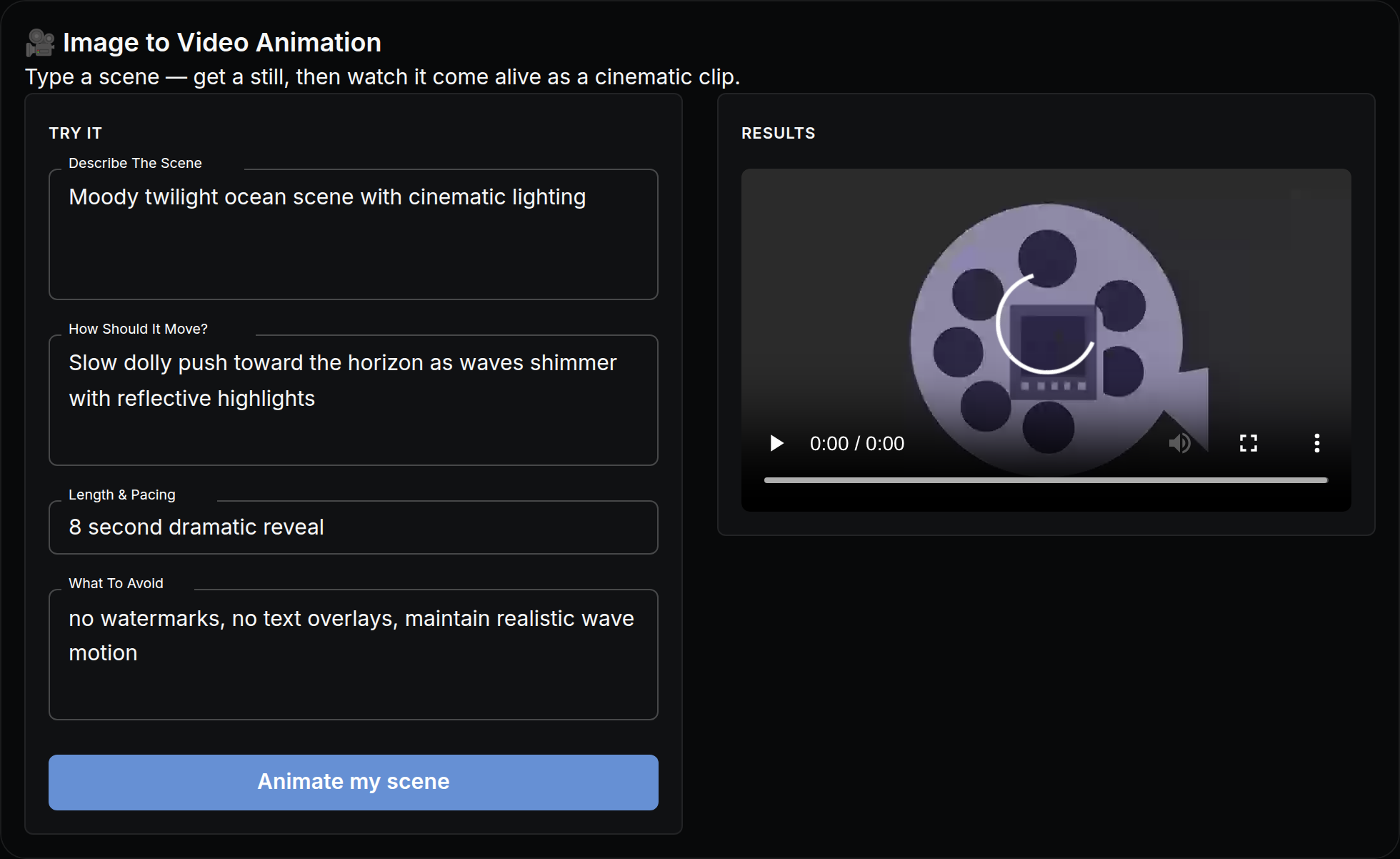Open video in fullscreen mode
The width and height of the screenshot is (1400, 859).
click(x=1249, y=443)
